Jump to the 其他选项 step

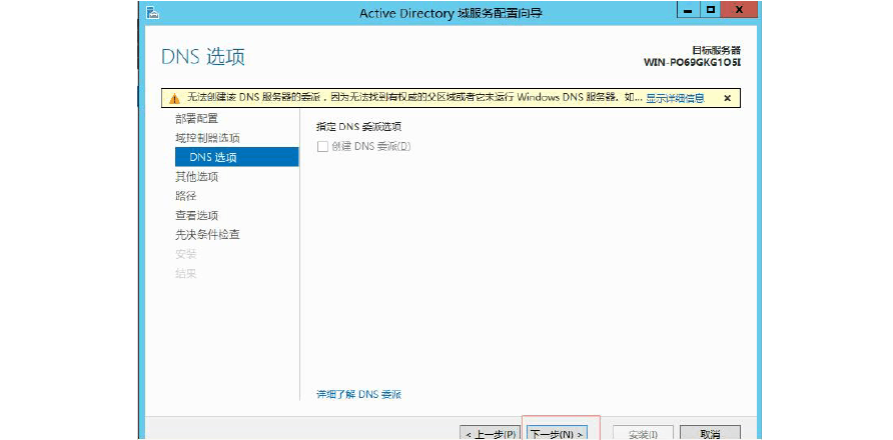(x=196, y=177)
